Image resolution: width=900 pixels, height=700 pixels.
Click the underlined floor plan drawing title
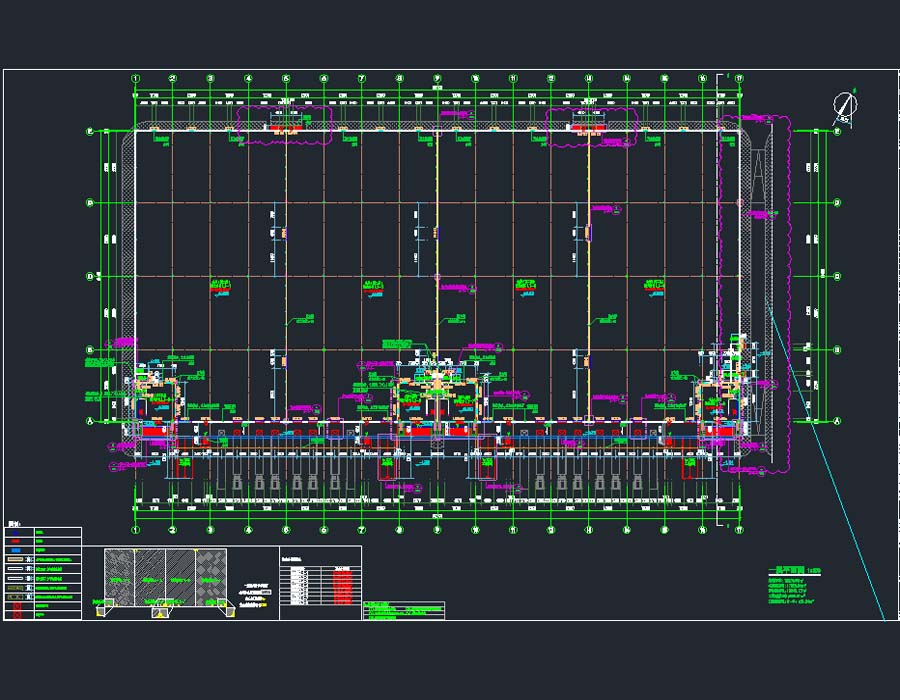point(794,571)
